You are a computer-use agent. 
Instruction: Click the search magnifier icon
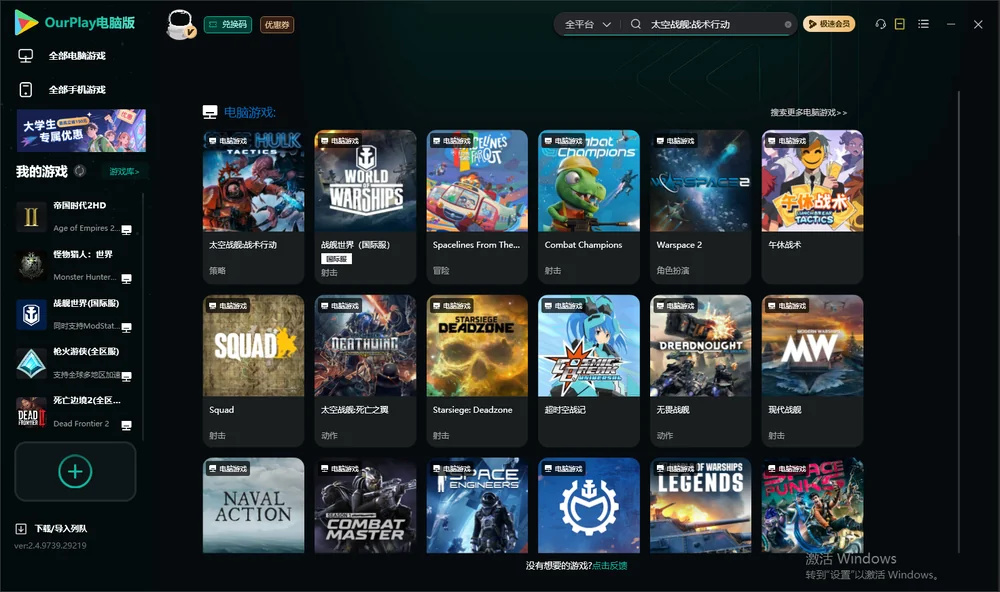(x=636, y=24)
